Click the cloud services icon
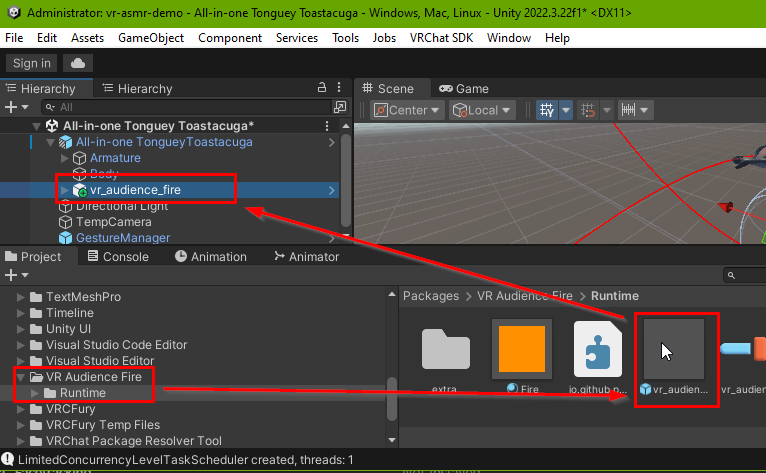Image resolution: width=766 pixels, height=473 pixels. click(x=78, y=63)
